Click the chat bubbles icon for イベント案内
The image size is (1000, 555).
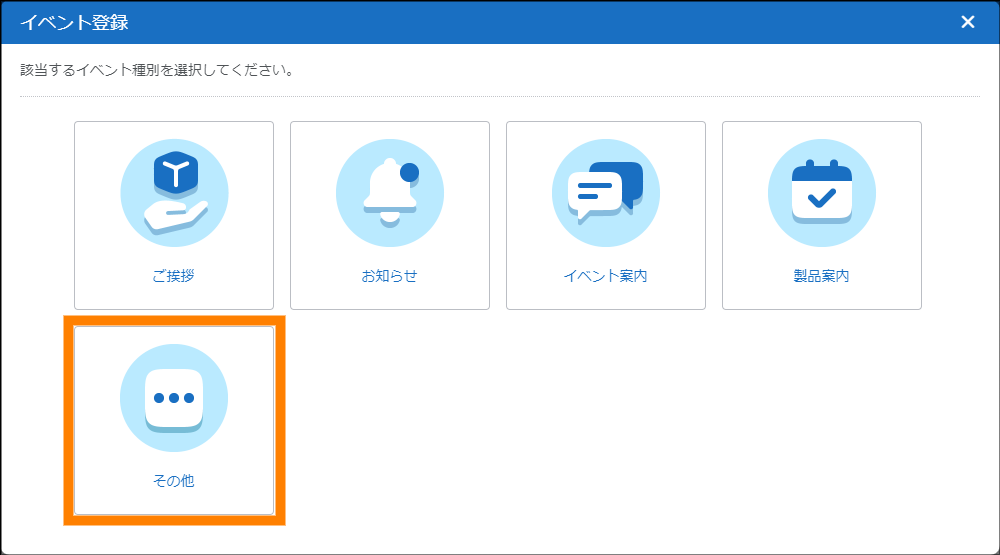click(605, 193)
